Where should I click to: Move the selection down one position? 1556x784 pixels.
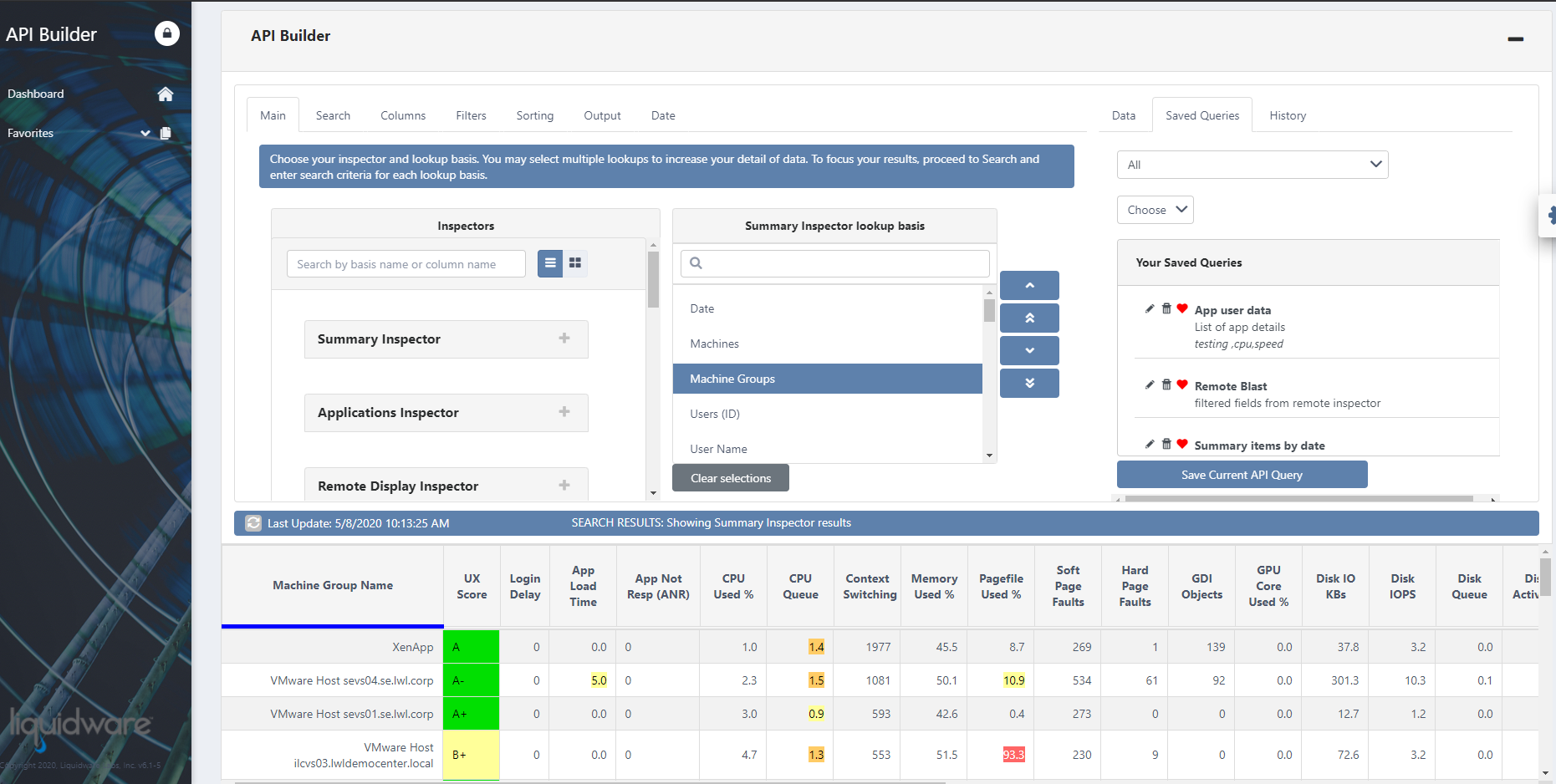point(1029,350)
